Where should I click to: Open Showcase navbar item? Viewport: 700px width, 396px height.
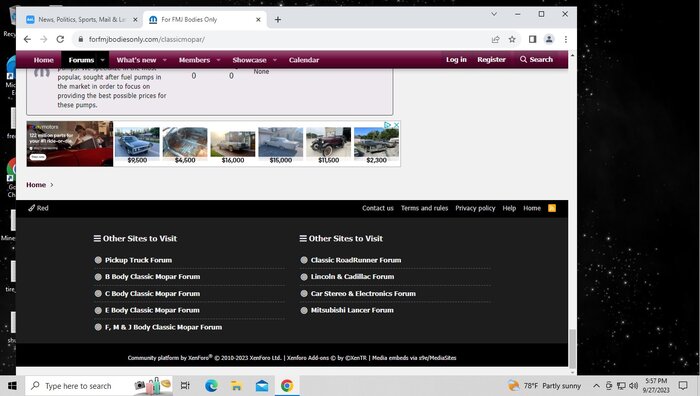point(249,60)
